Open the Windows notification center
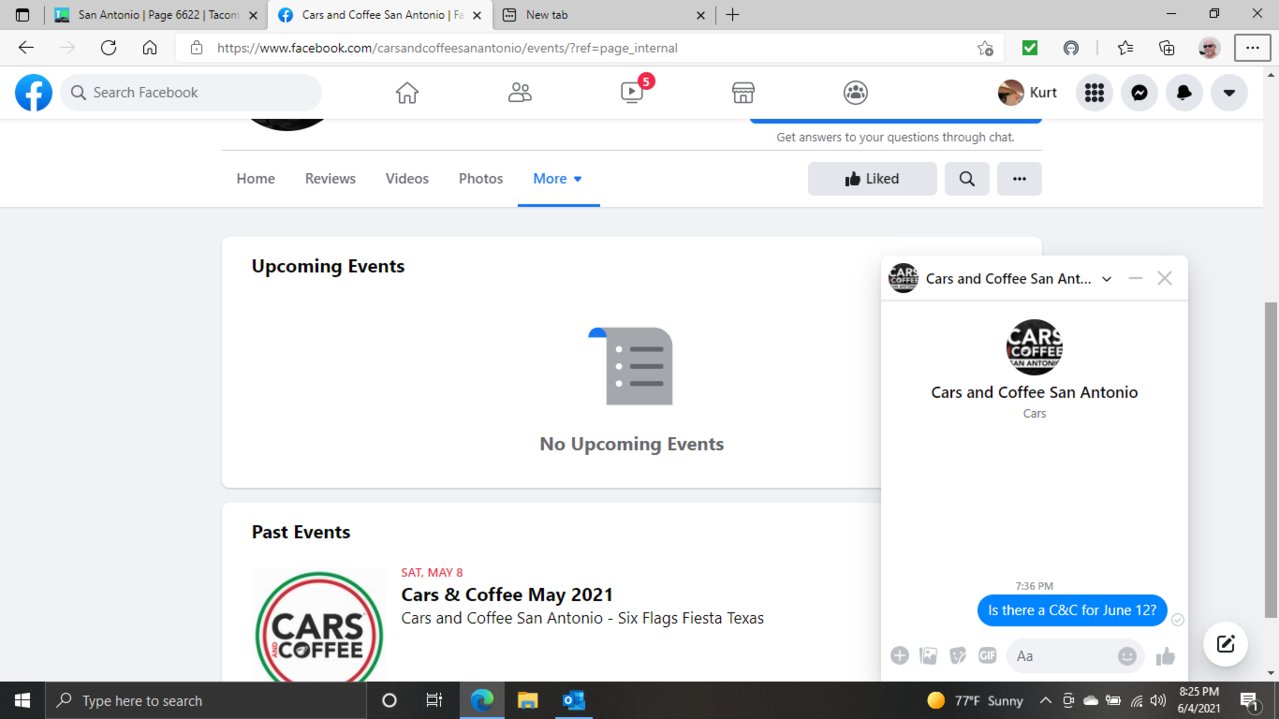 [x=1250, y=700]
